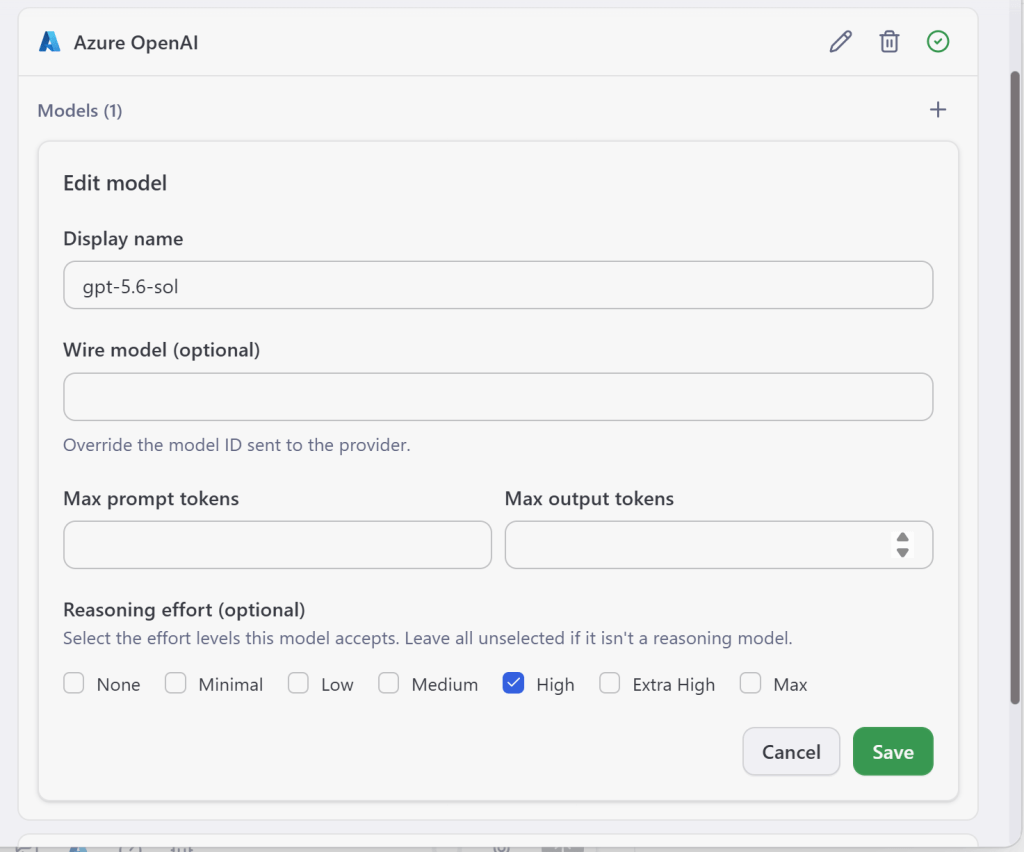Click the Edit model heading

pos(115,183)
